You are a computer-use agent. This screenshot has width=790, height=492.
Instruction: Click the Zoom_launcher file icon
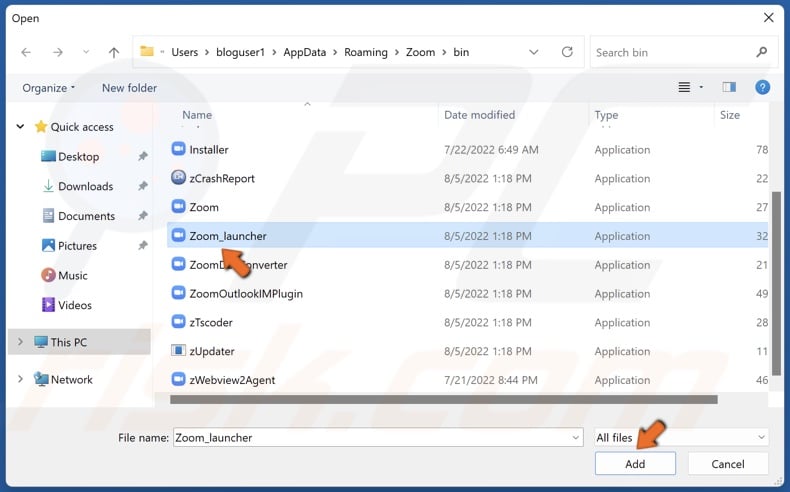coord(178,235)
